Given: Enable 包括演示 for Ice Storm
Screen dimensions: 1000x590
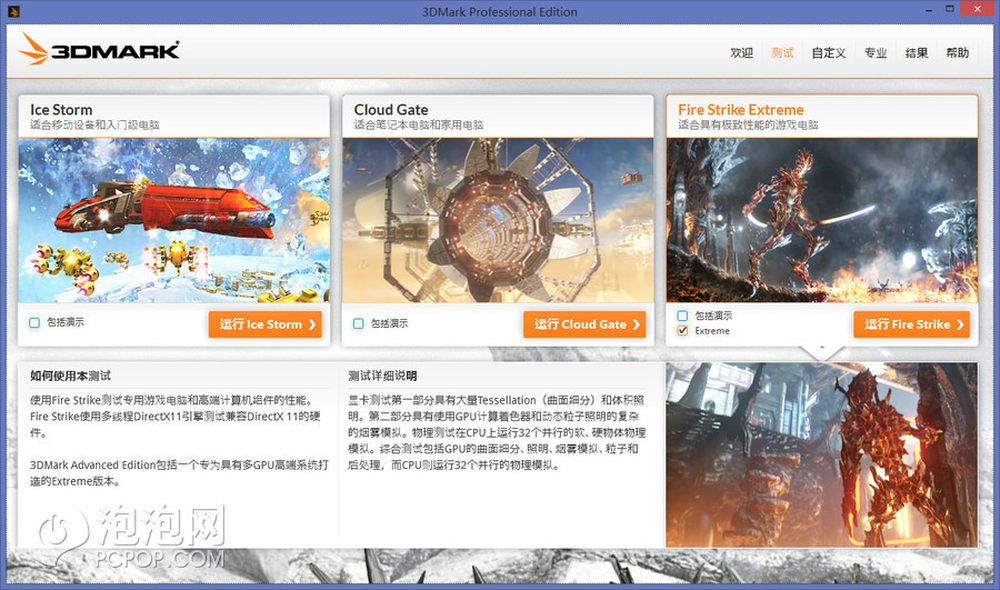Looking at the screenshot, I should (34, 323).
